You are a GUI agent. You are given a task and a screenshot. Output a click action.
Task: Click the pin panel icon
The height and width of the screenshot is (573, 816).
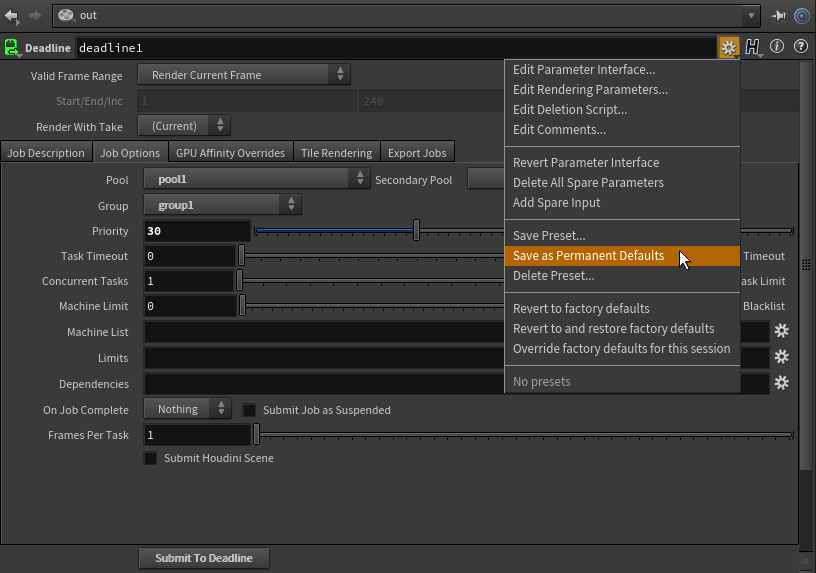click(x=779, y=16)
